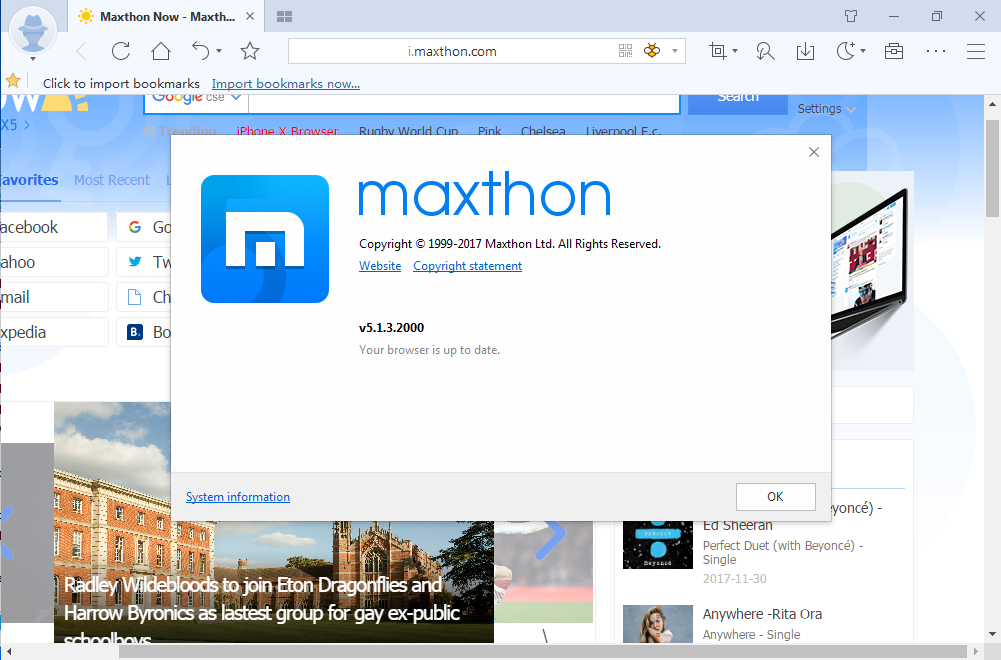Open the three-dots more extensions menu
The image size is (1001, 660).
(935, 51)
